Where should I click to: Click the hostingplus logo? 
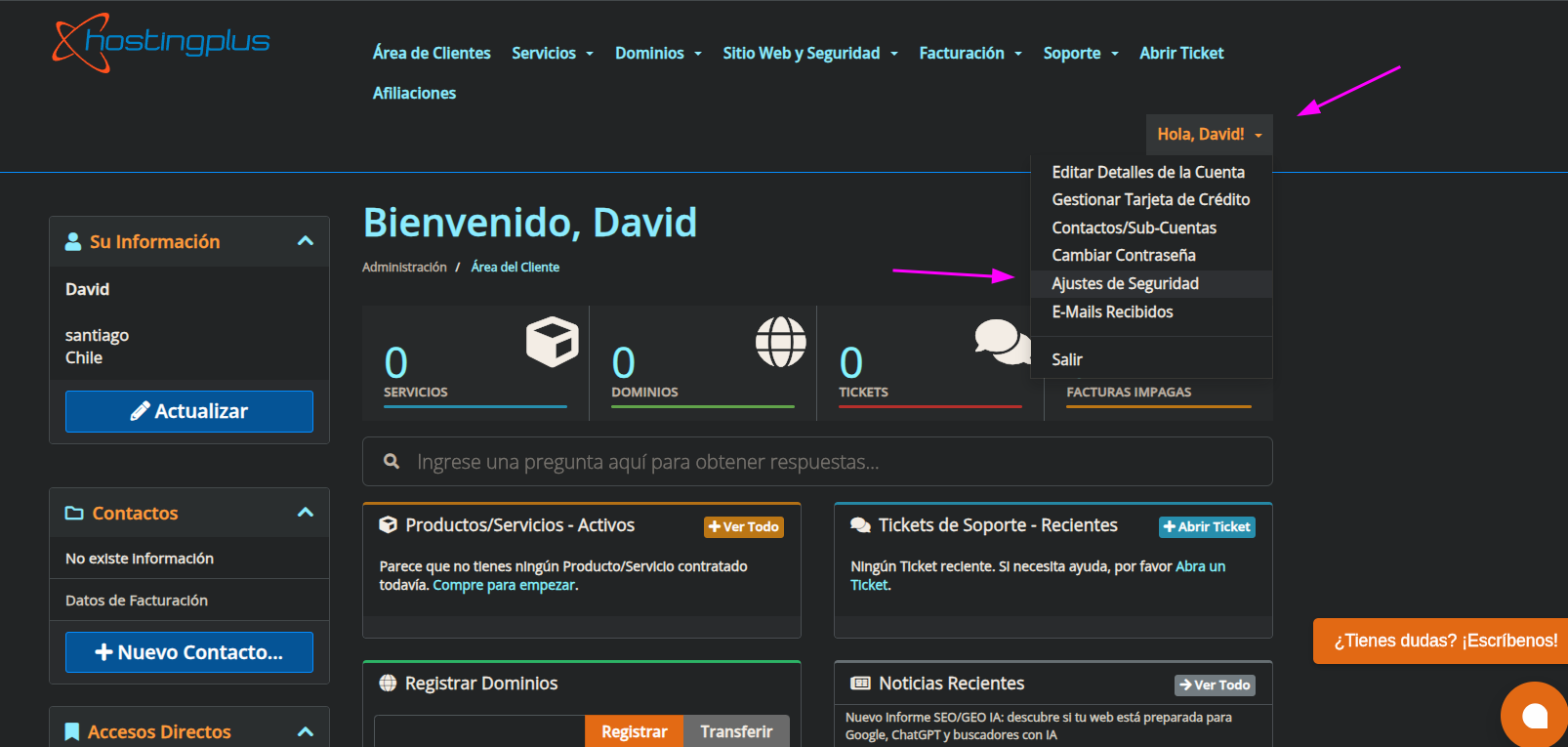click(x=161, y=43)
